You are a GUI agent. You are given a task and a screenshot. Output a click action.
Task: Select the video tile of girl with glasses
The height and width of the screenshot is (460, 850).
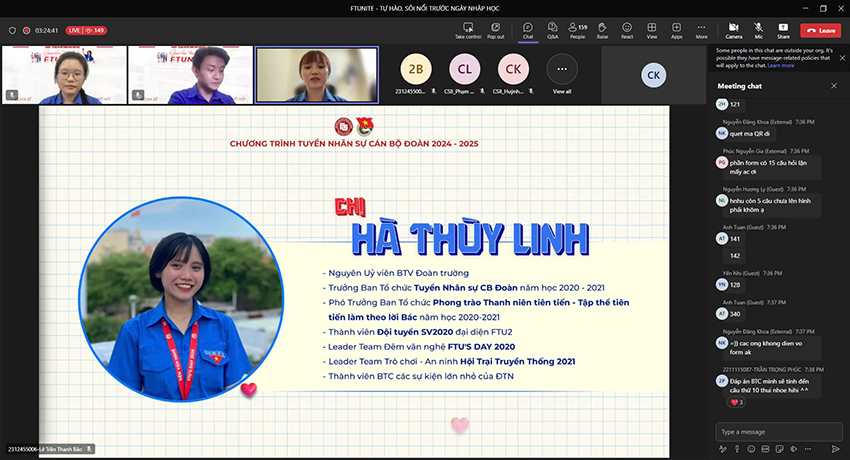click(x=64, y=75)
